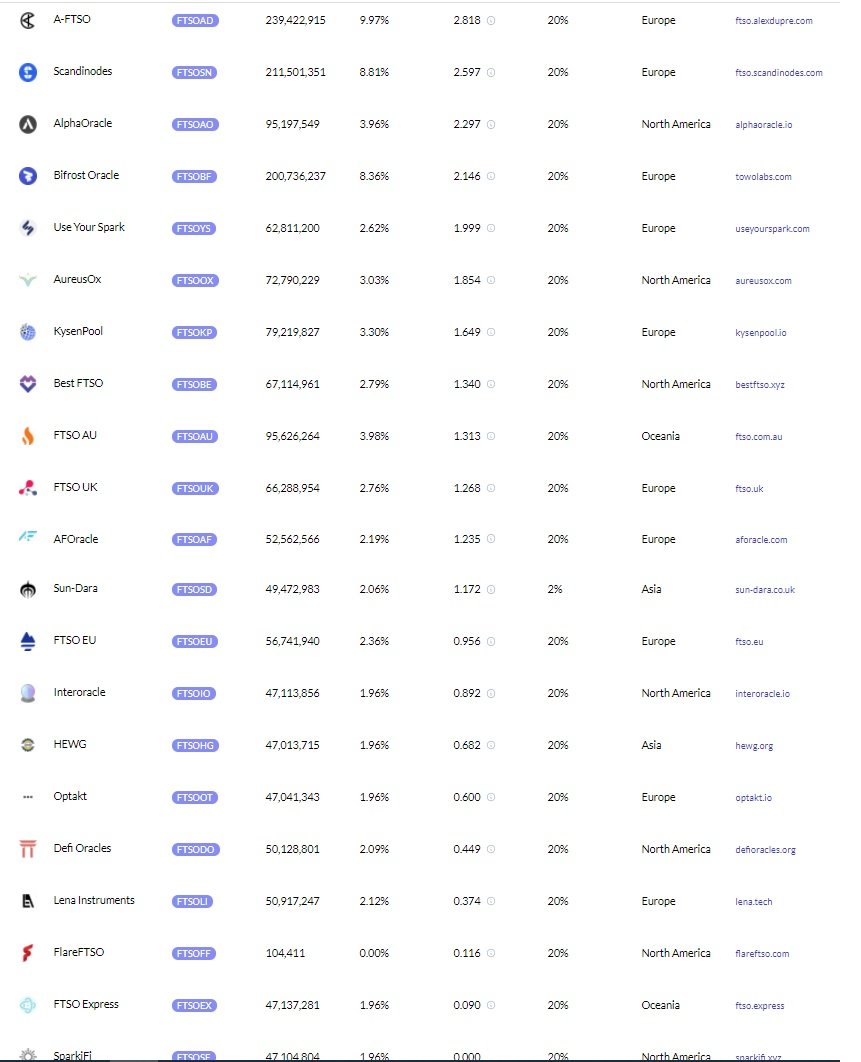Open ftso.alexdupre.com link
Viewport: 861px width, 1062px height.
point(774,21)
